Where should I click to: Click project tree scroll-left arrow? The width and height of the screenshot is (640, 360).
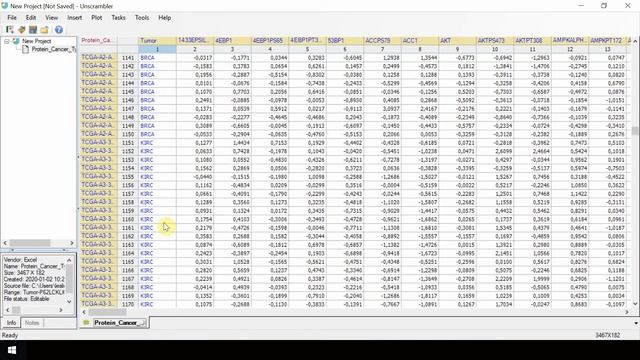(x=5, y=243)
